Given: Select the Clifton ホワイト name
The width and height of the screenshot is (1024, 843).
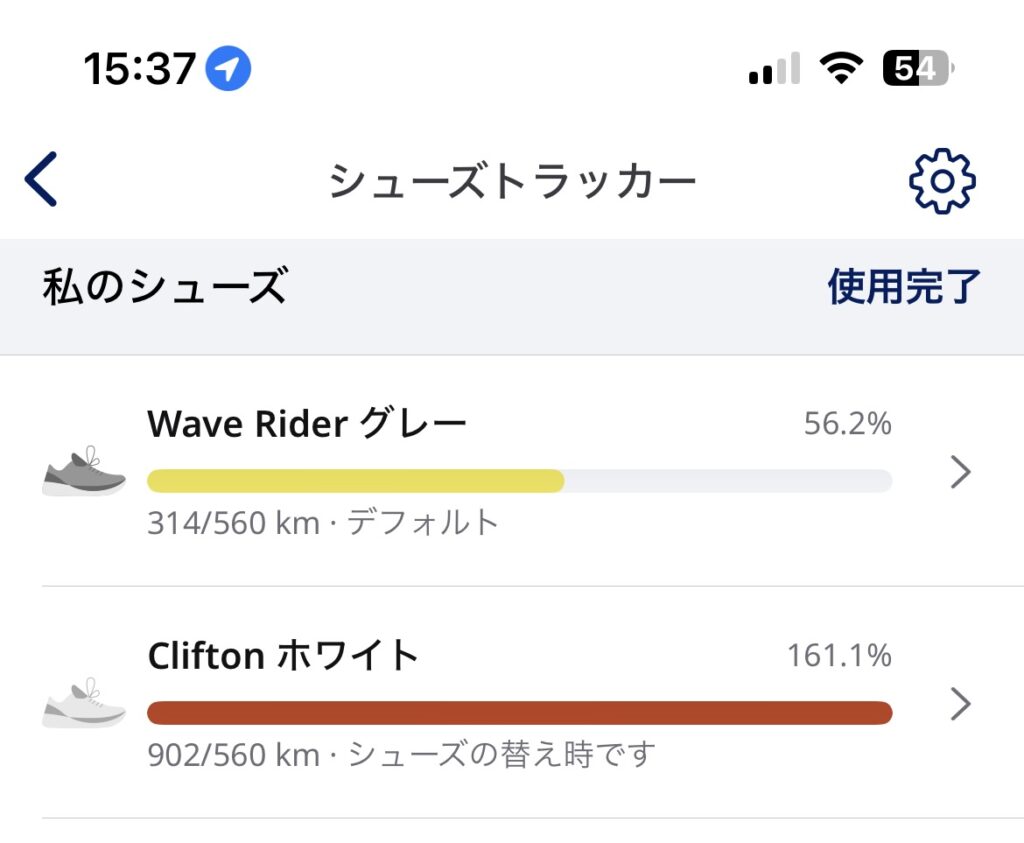Looking at the screenshot, I should pyautogui.click(x=283, y=656).
